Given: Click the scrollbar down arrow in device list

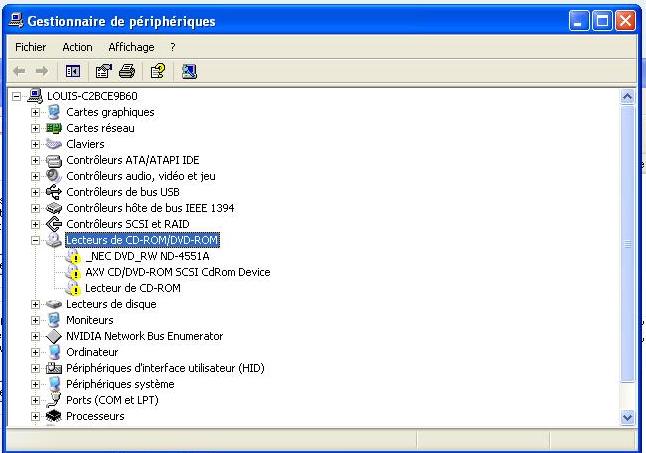Looking at the screenshot, I should tap(628, 417).
